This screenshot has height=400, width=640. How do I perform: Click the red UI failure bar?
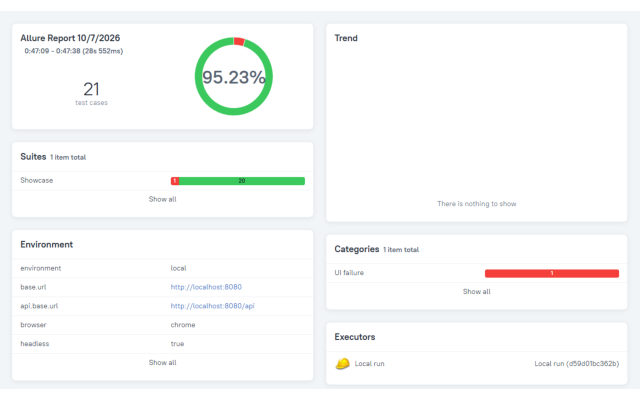[x=552, y=273]
